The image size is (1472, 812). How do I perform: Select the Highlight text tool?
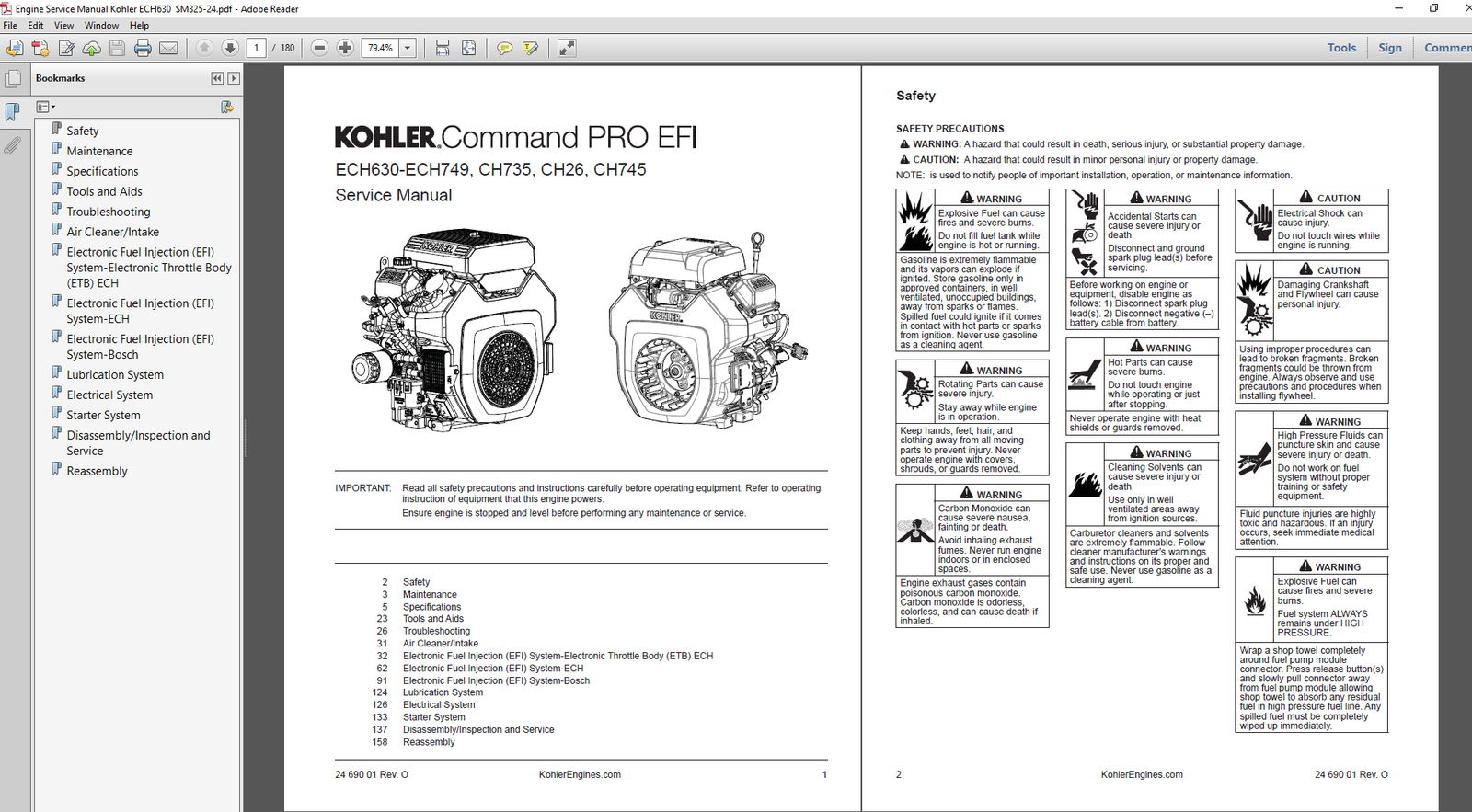point(530,48)
